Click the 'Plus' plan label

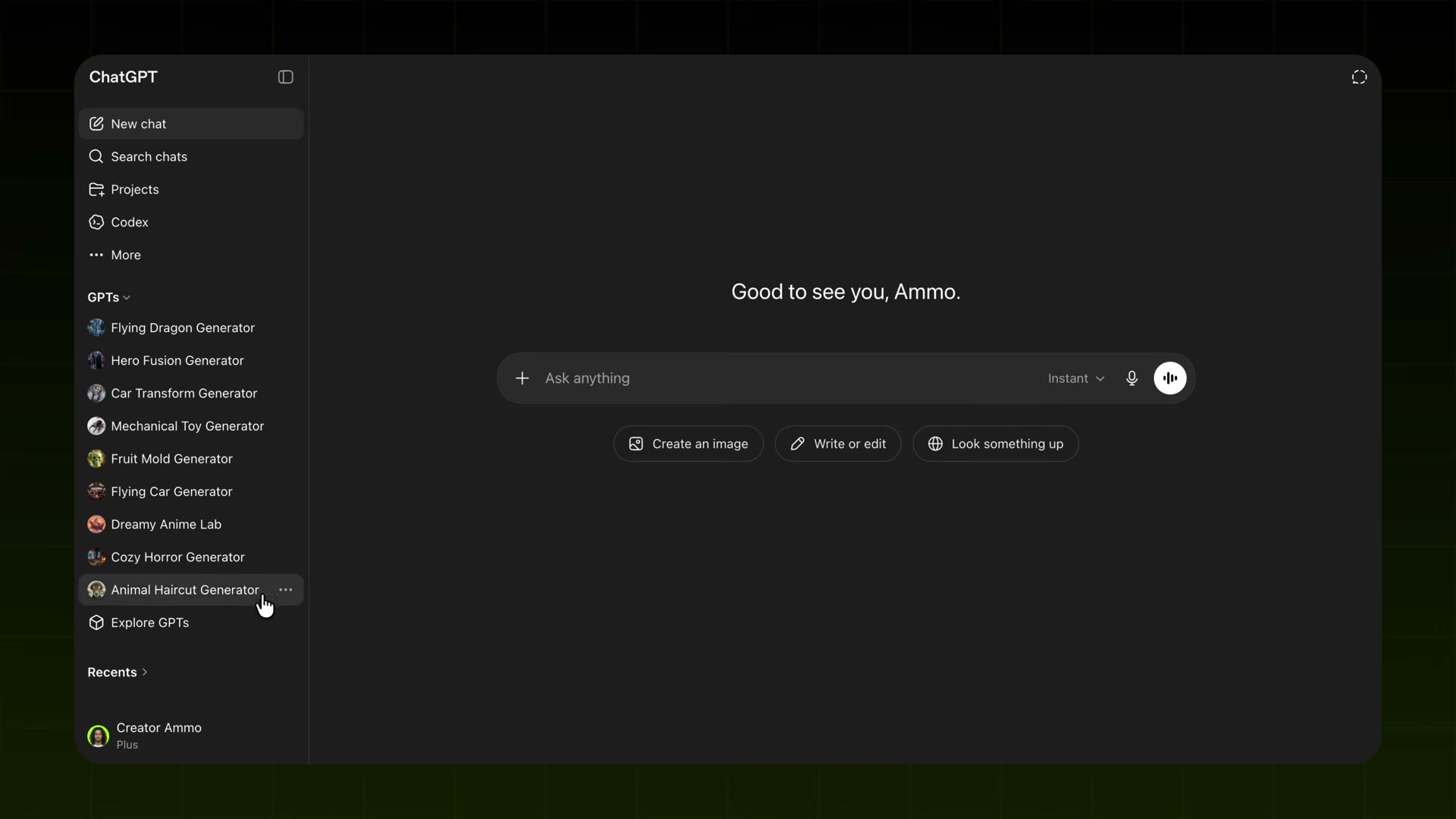(x=127, y=745)
